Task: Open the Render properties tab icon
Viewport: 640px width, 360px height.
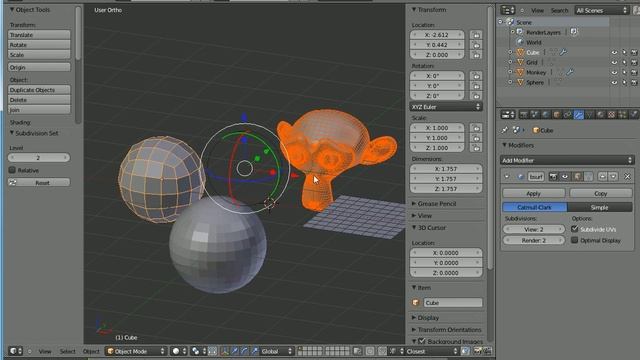Action: [x=523, y=115]
